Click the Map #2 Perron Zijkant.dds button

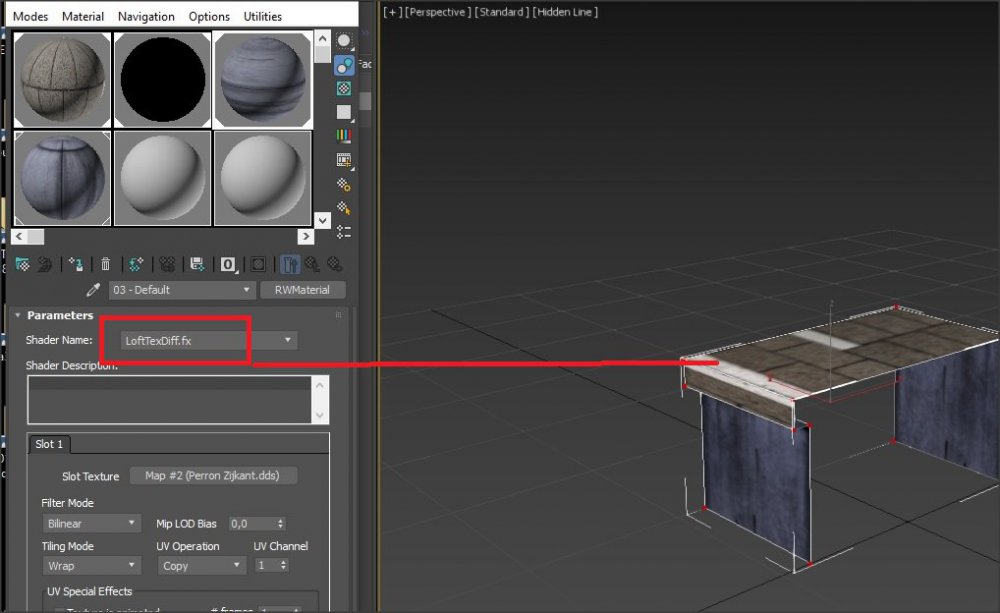tap(215, 476)
